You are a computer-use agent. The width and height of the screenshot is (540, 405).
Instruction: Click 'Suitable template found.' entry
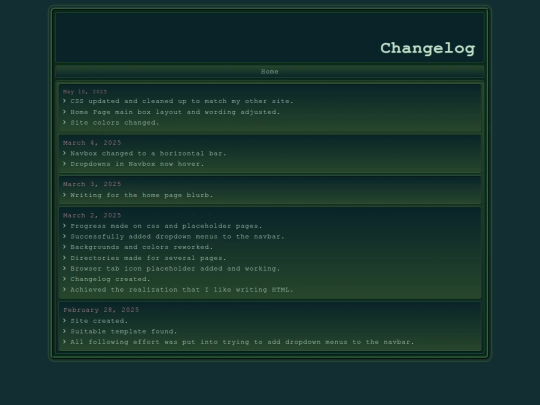(x=124, y=331)
